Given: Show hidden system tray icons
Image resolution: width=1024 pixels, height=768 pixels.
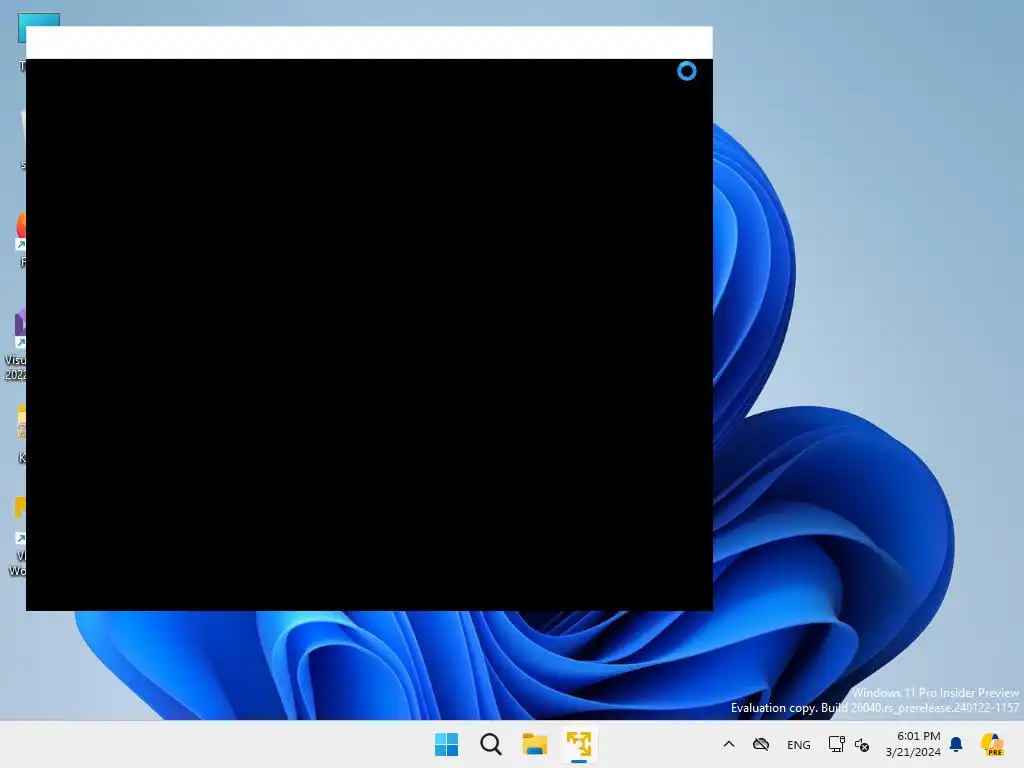Looking at the screenshot, I should click(x=729, y=744).
